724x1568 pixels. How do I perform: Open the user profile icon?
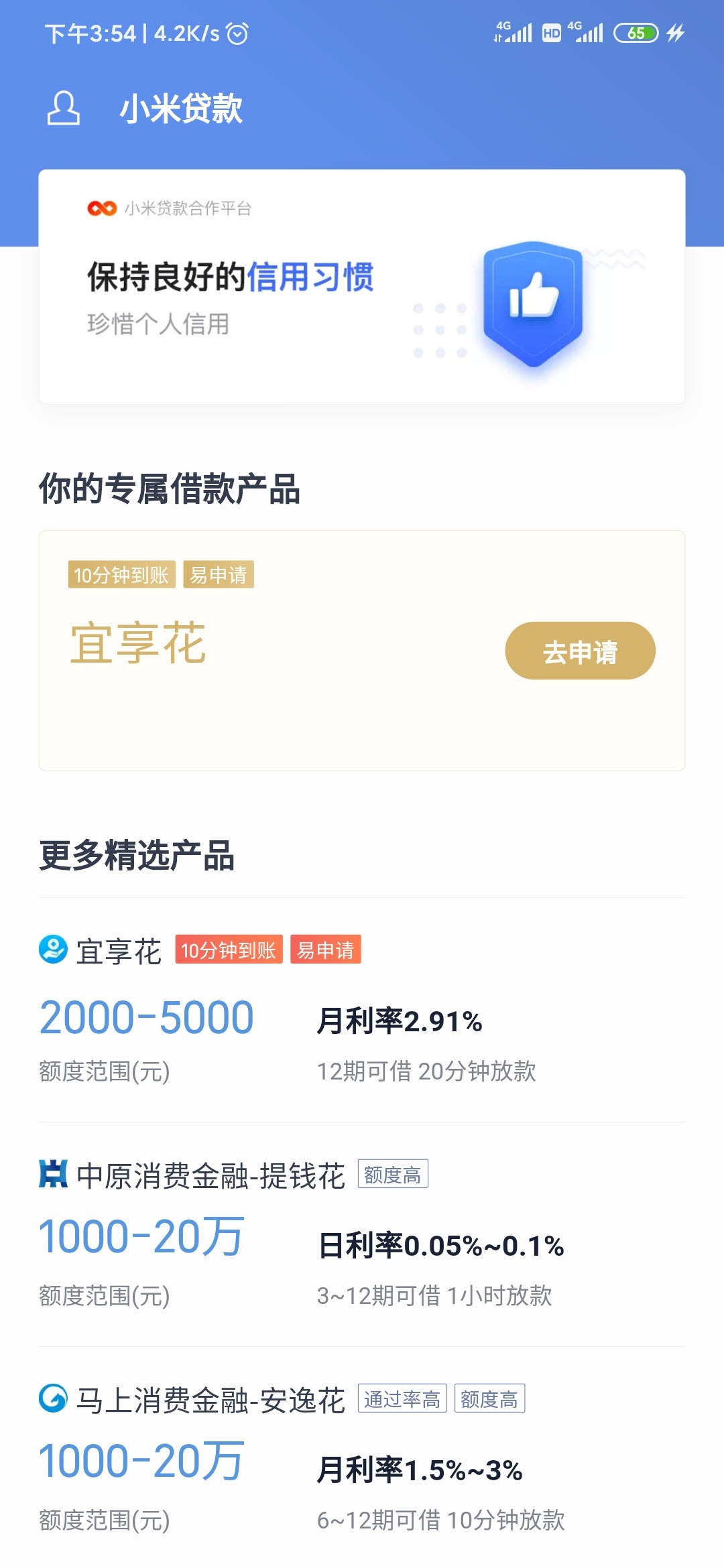(x=63, y=108)
